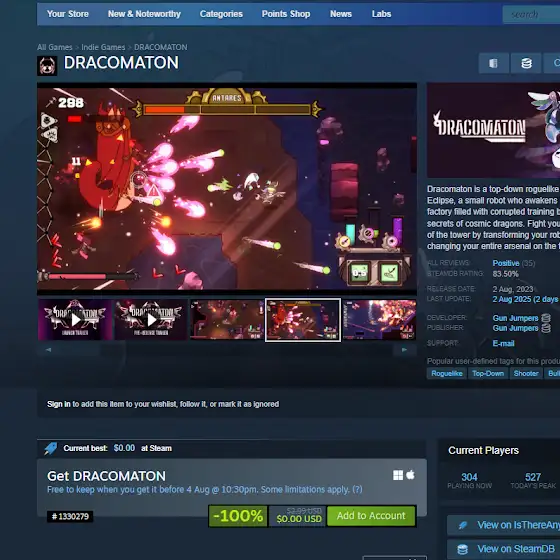Click the 527 today's peak count
The width and height of the screenshot is (560, 560).
(533, 477)
